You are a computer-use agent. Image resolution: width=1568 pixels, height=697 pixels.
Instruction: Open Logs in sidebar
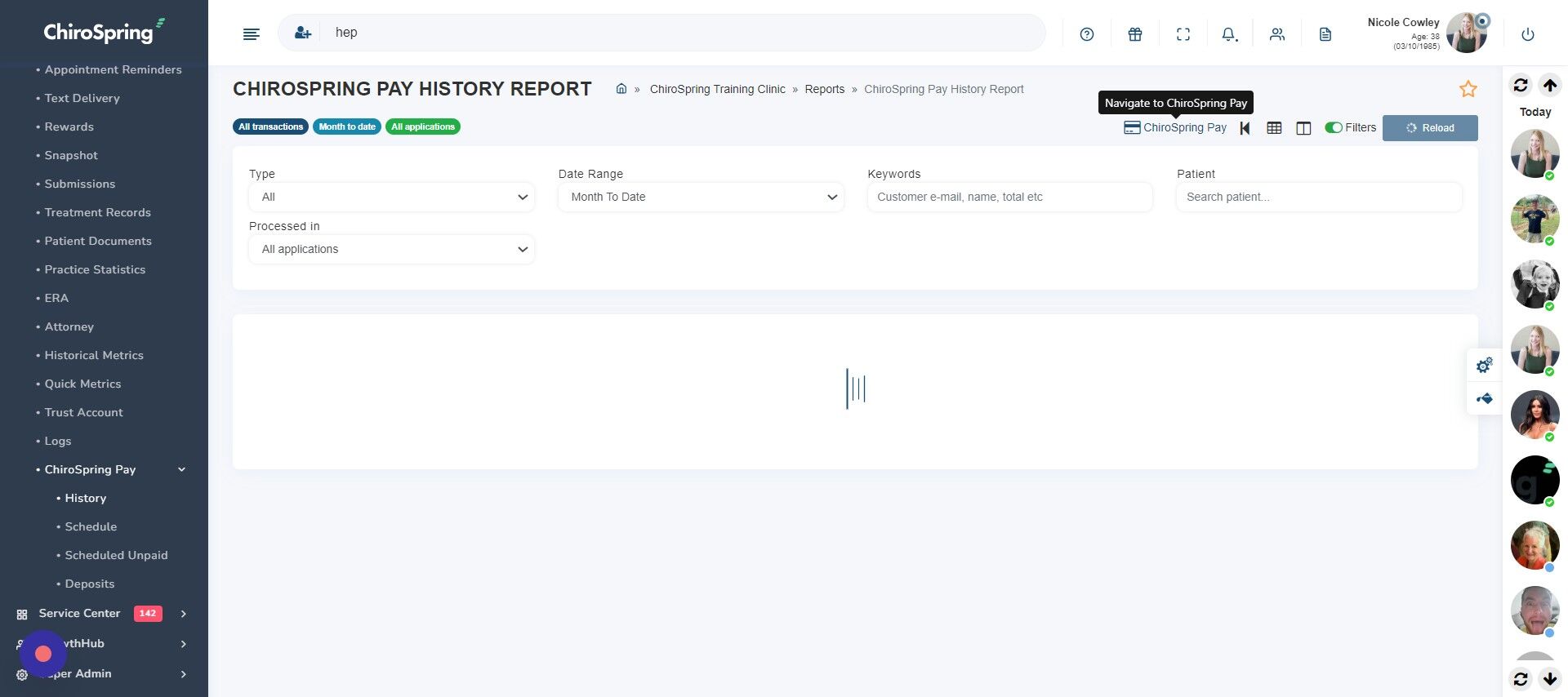[x=57, y=441]
